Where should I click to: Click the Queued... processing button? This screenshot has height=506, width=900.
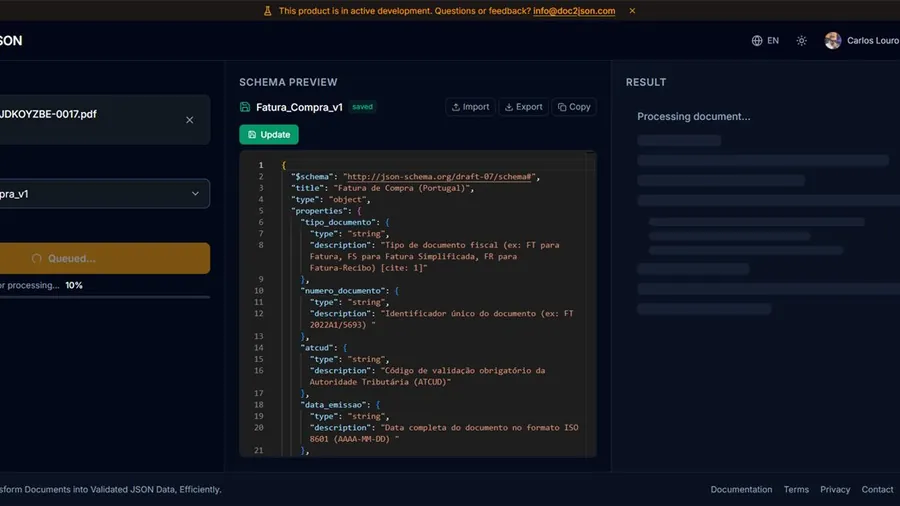(104, 258)
